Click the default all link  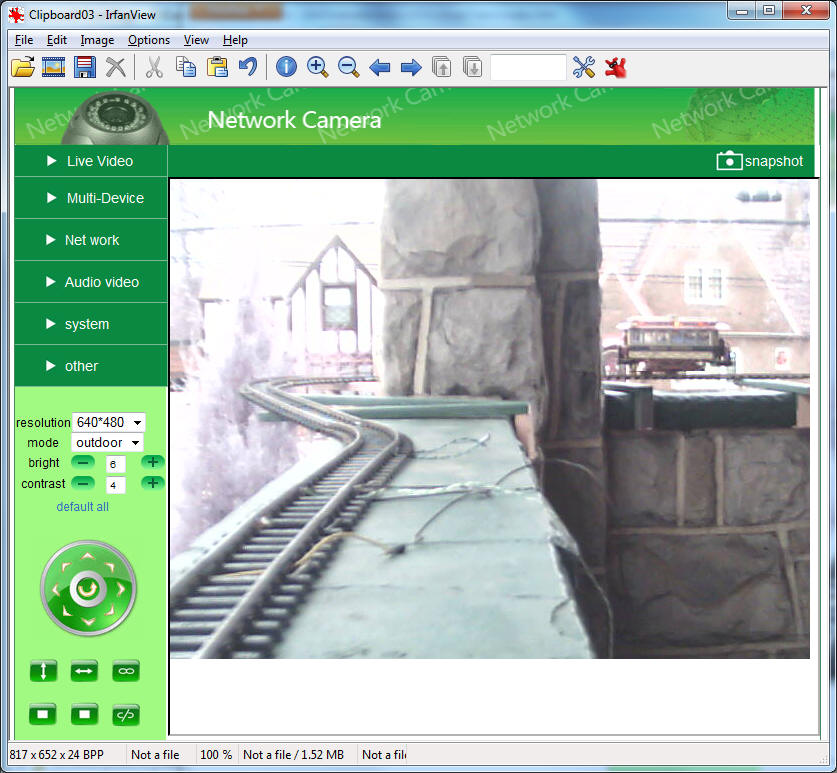point(82,506)
